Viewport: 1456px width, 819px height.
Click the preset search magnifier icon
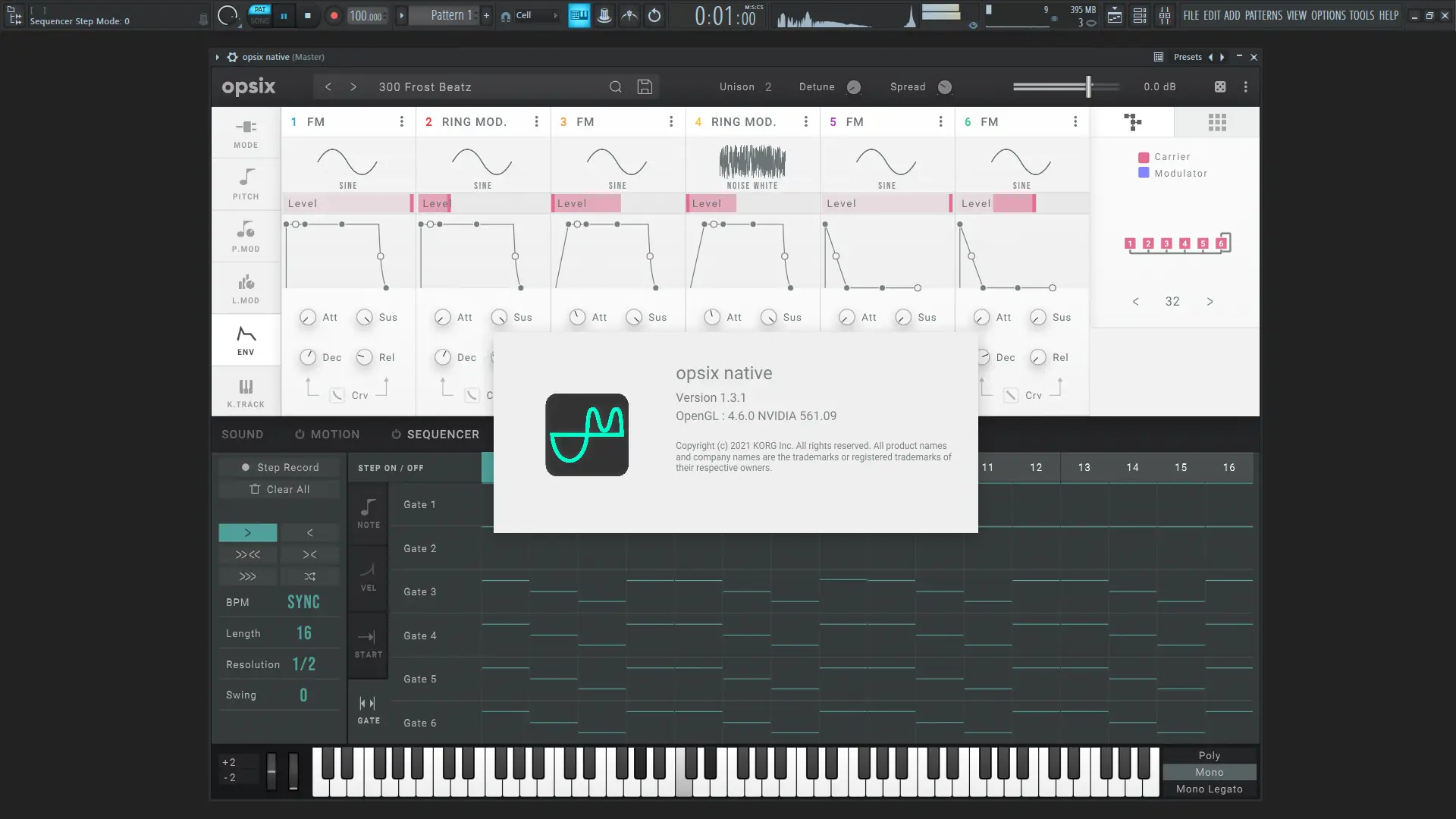click(x=616, y=87)
